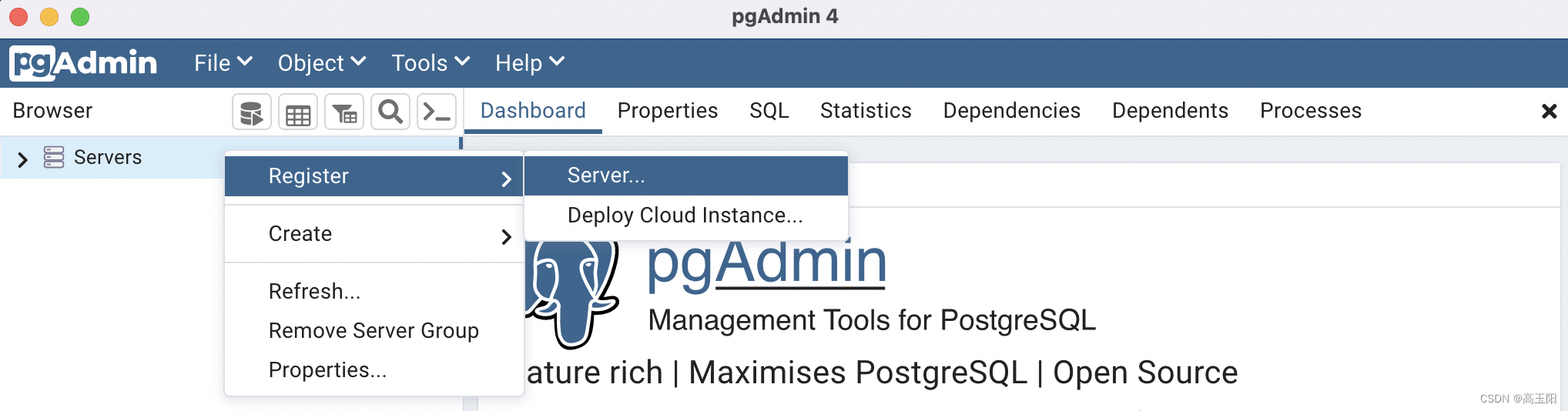Open the Help menu dropdown

click(x=530, y=63)
